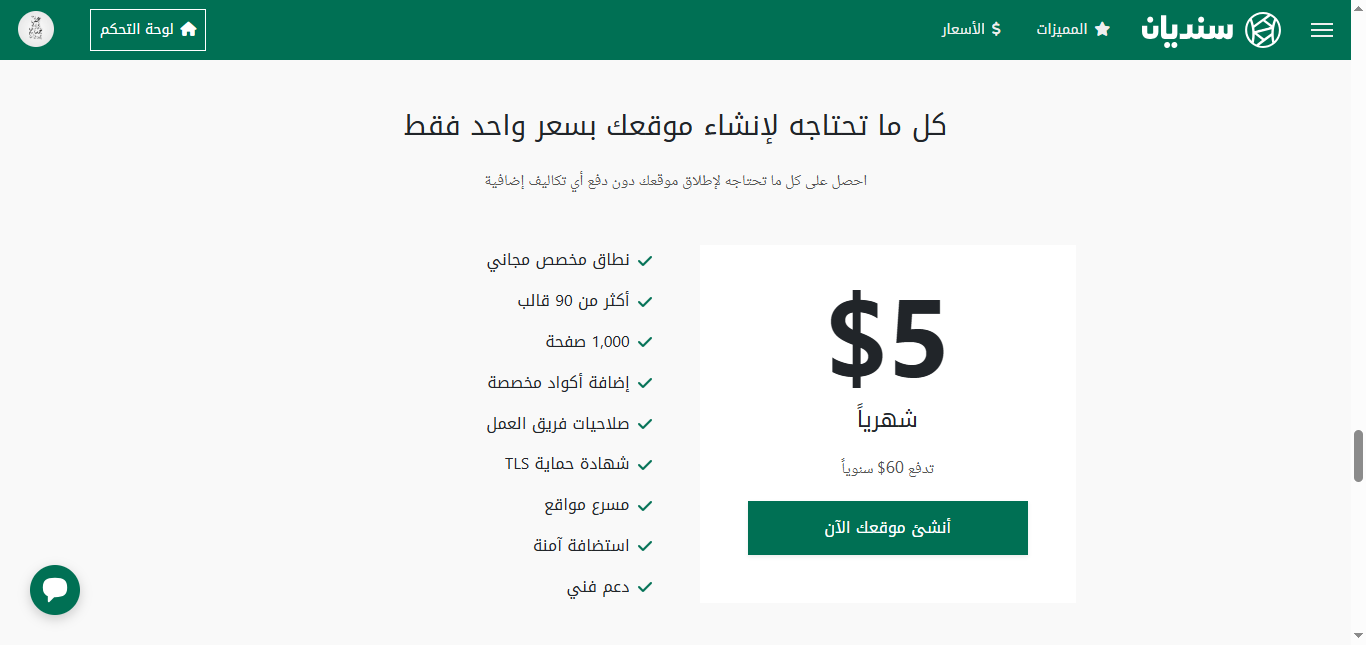Click the أنشئ موقعك الآن button

pos(888,528)
